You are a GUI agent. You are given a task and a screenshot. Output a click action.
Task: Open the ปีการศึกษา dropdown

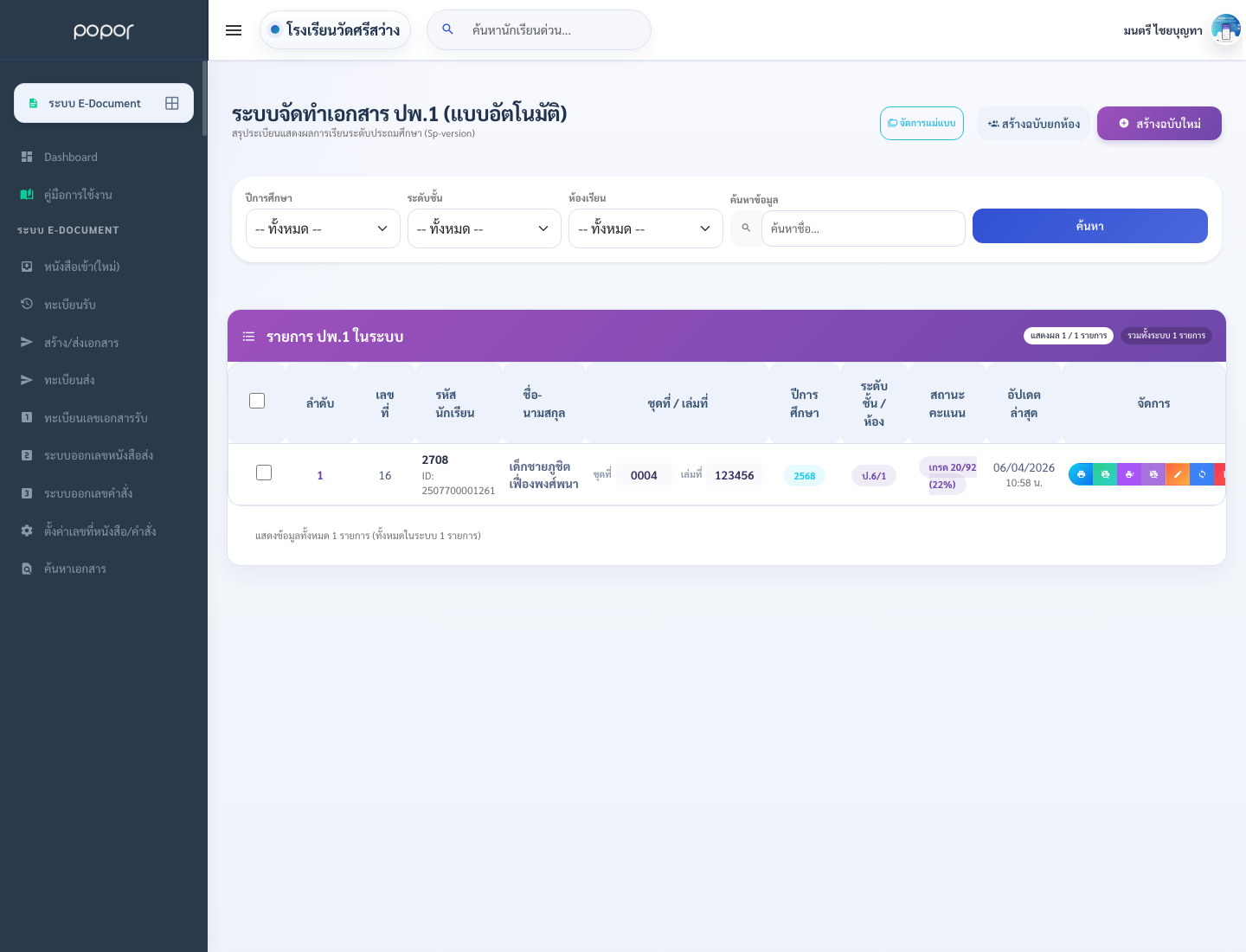tap(323, 228)
